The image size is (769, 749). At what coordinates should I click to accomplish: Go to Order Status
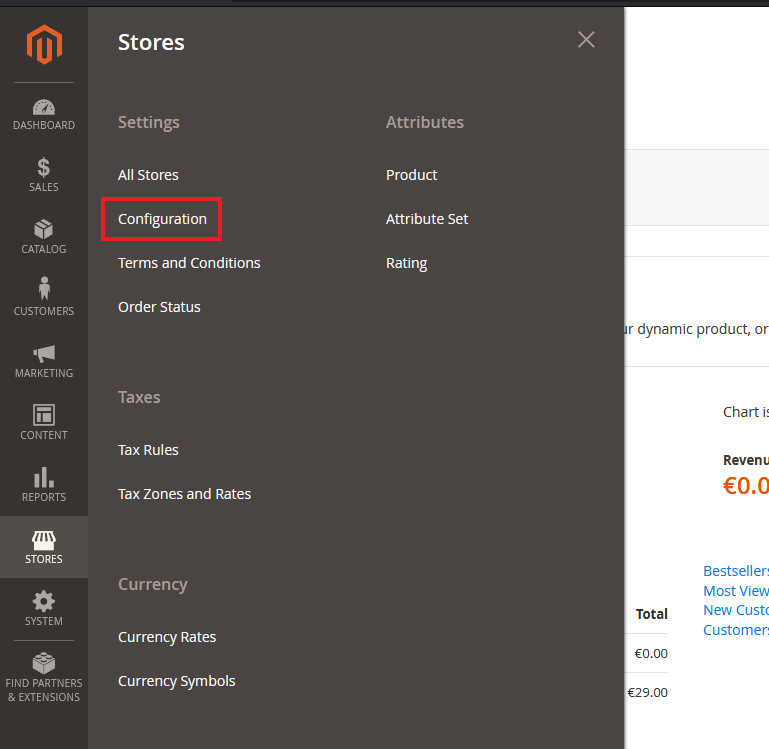[x=159, y=307]
